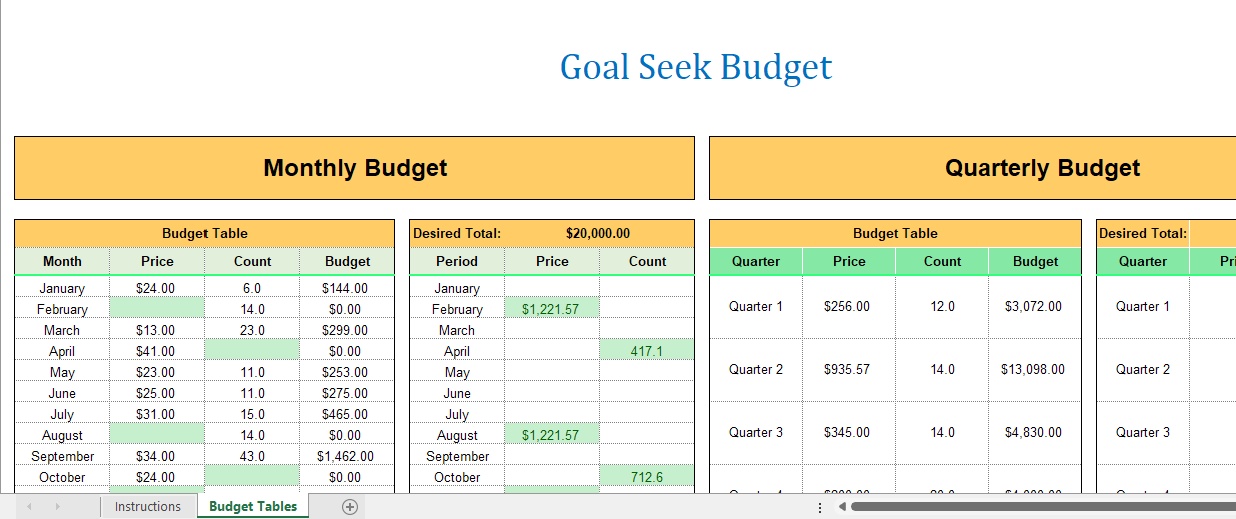This screenshot has width=1236, height=519.
Task: Go to previous sheet with left arrow
Action: pyautogui.click(x=29, y=507)
